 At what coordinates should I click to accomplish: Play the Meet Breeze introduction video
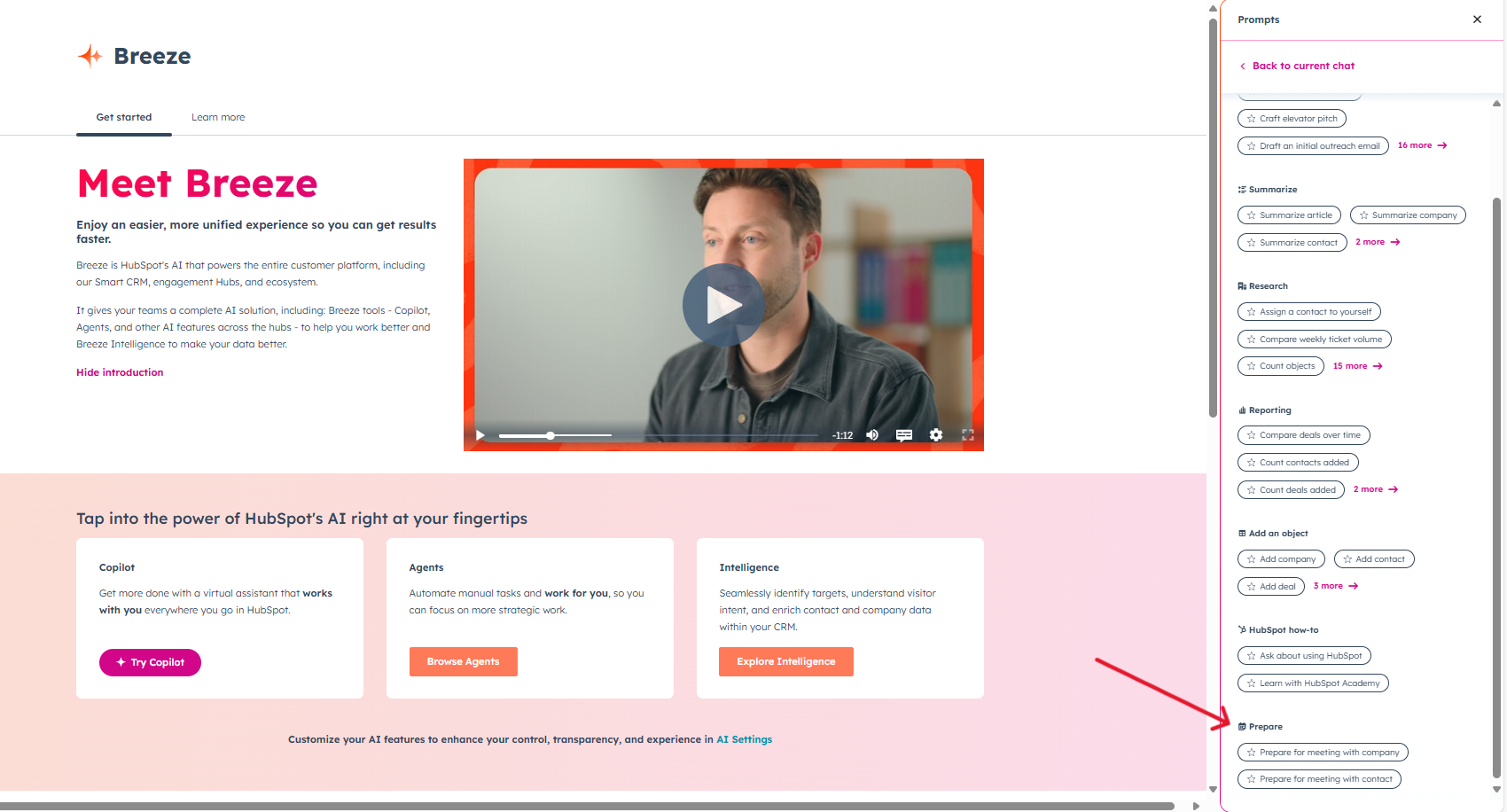(723, 304)
